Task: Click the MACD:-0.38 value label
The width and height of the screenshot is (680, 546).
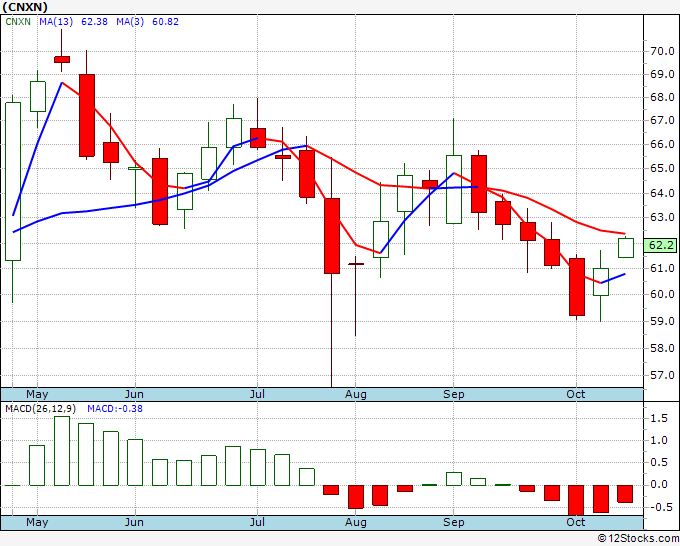Action: coord(115,409)
